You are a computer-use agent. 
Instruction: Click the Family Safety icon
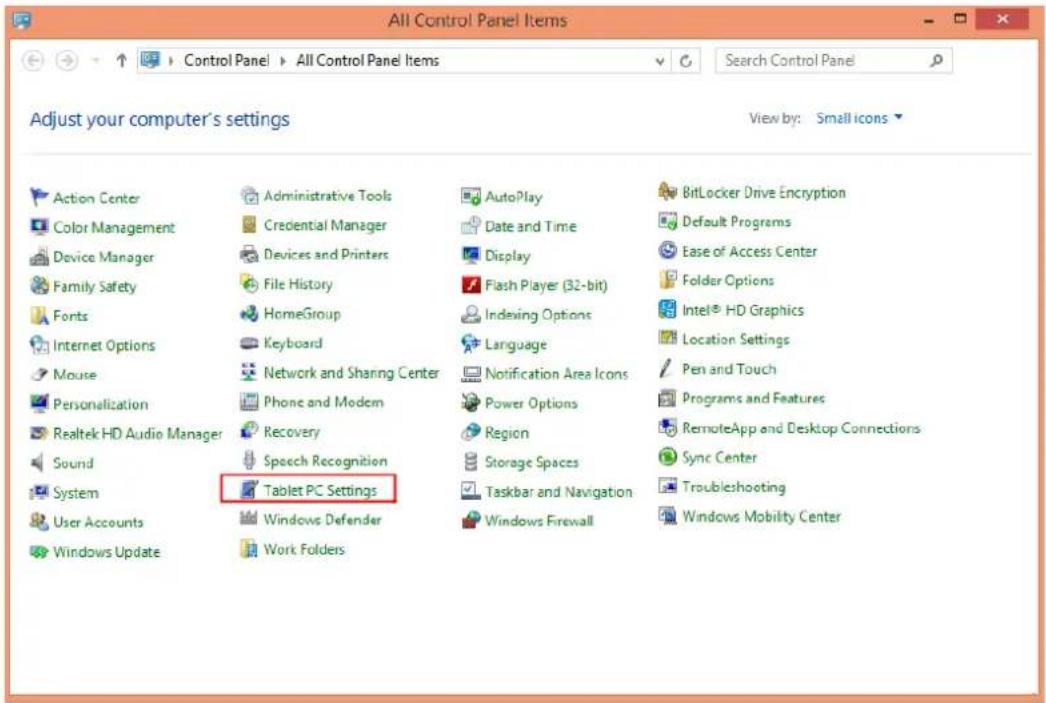pyautogui.click(x=39, y=286)
